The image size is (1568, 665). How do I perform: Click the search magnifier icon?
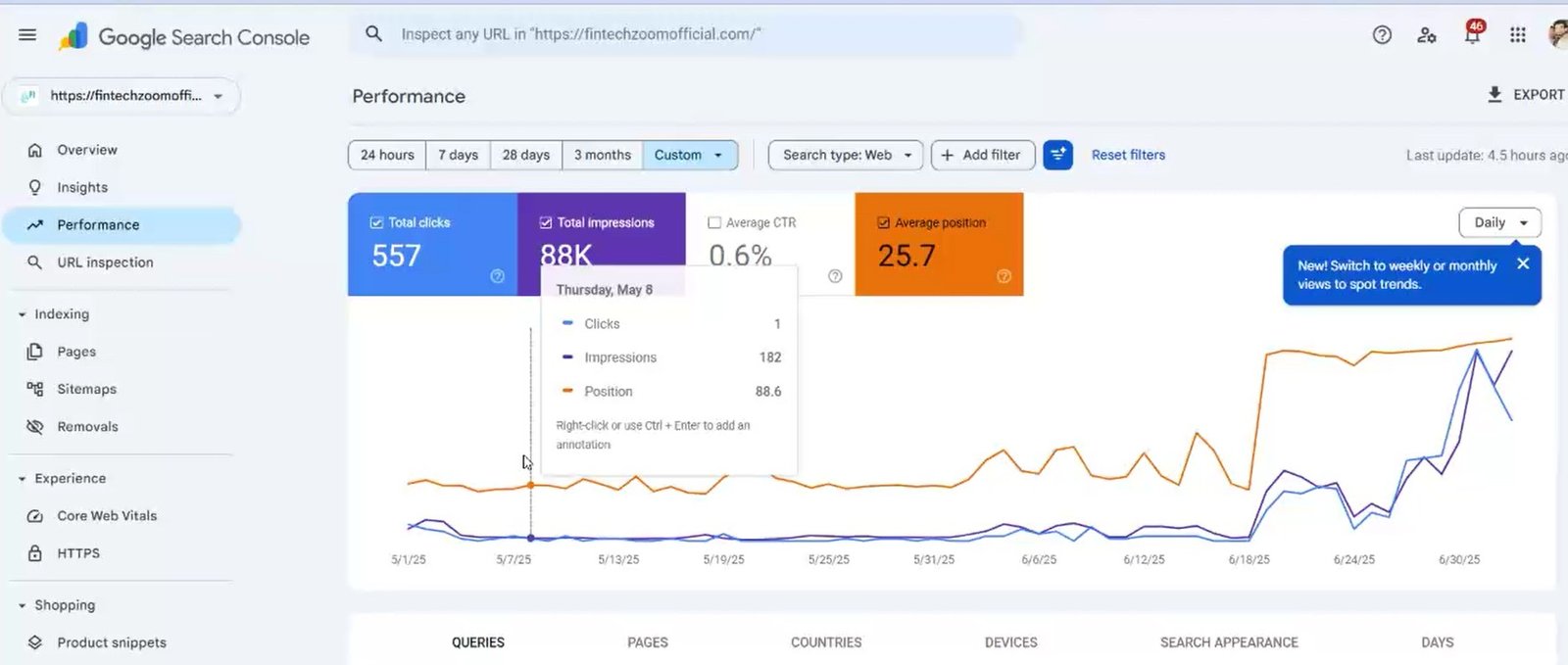(x=373, y=34)
